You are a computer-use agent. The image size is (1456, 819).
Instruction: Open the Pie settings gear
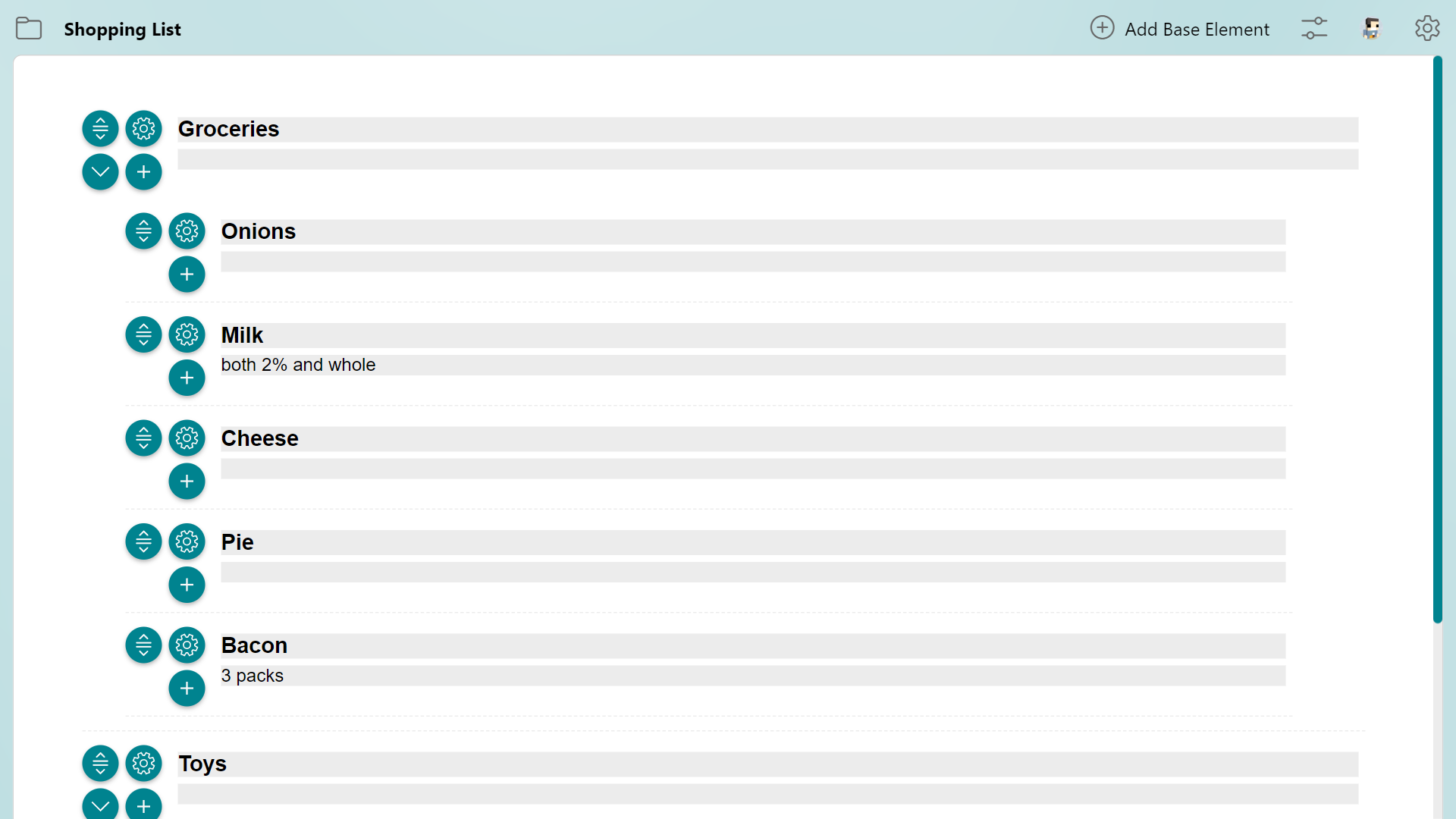187,541
